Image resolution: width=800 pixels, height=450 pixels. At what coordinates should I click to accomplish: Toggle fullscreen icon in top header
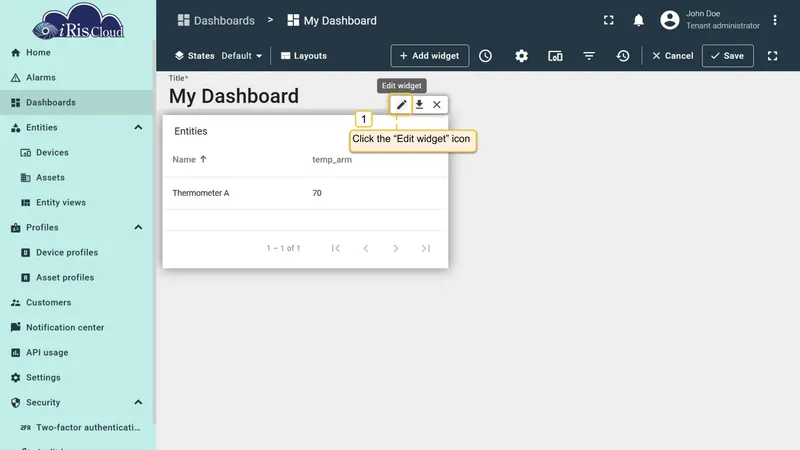[609, 20]
